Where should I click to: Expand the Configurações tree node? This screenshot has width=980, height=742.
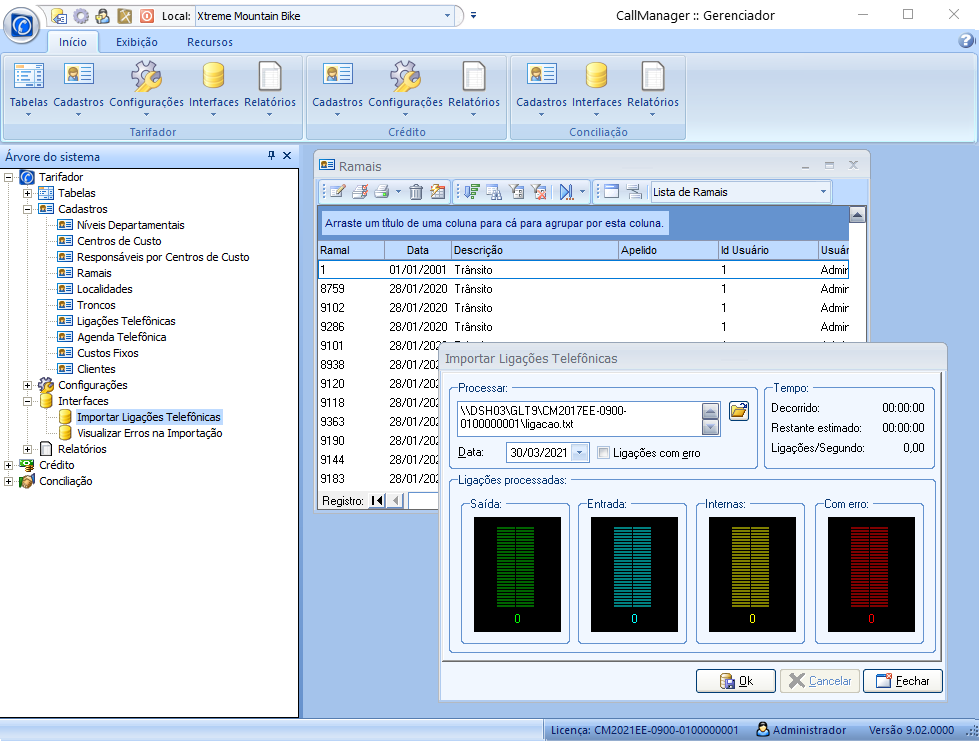pyautogui.click(x=28, y=385)
